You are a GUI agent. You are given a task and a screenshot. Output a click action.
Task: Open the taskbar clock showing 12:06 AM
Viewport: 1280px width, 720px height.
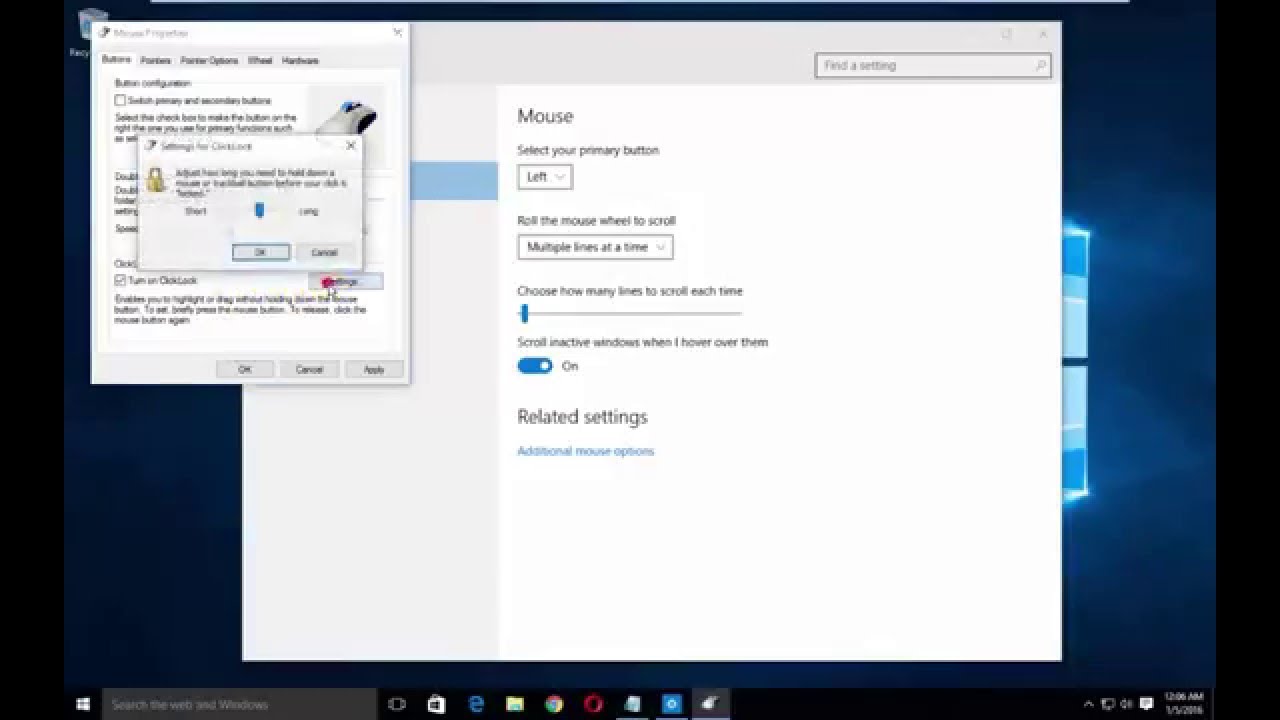1183,704
